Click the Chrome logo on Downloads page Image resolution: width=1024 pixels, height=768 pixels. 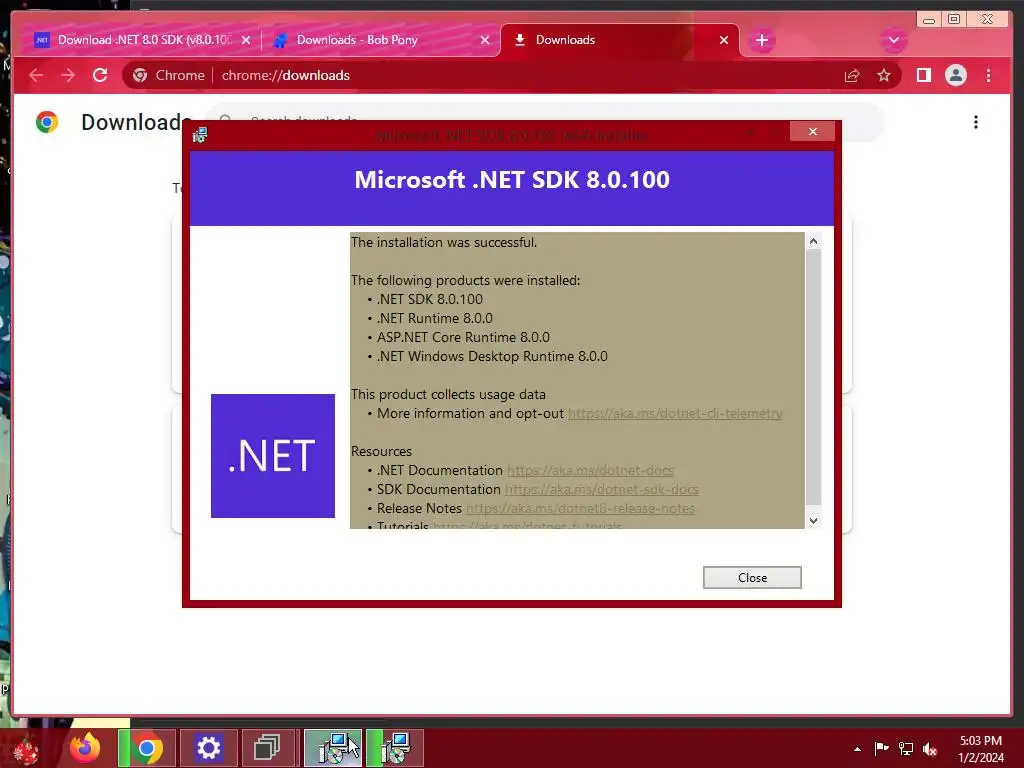coord(47,122)
